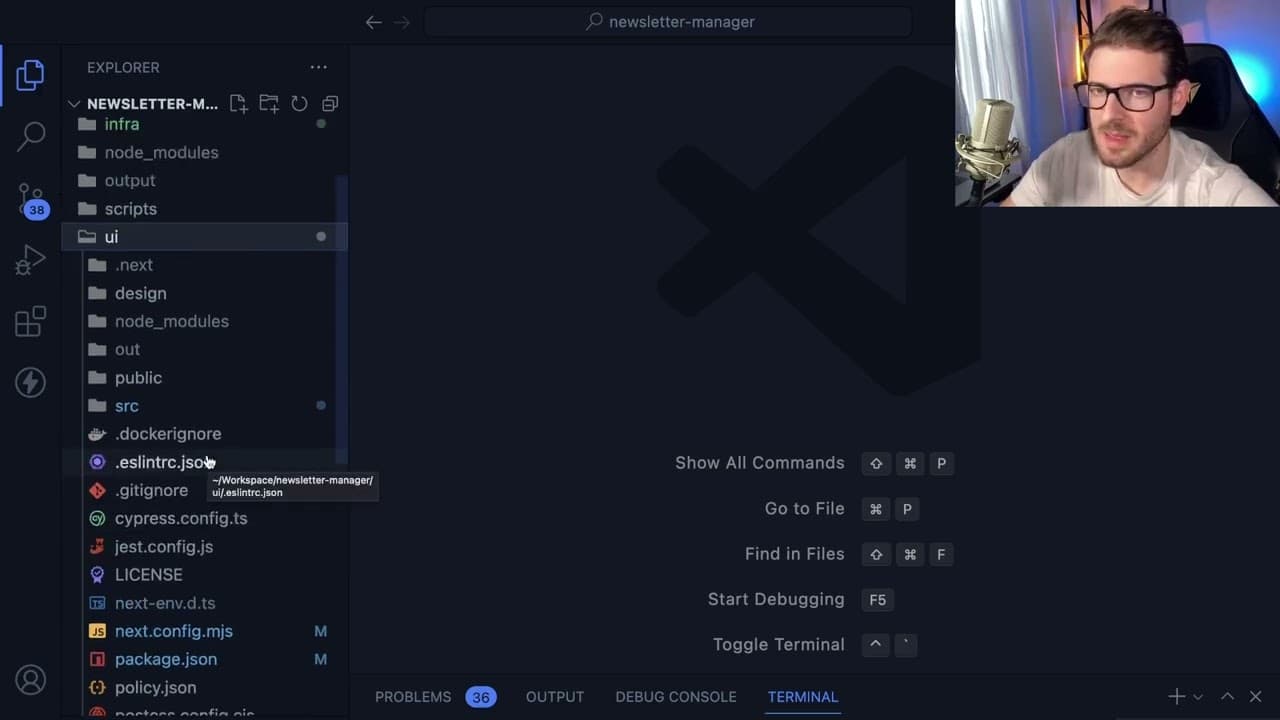The image size is (1280, 720).
Task: Go forward with the right arrow
Action: 402,22
